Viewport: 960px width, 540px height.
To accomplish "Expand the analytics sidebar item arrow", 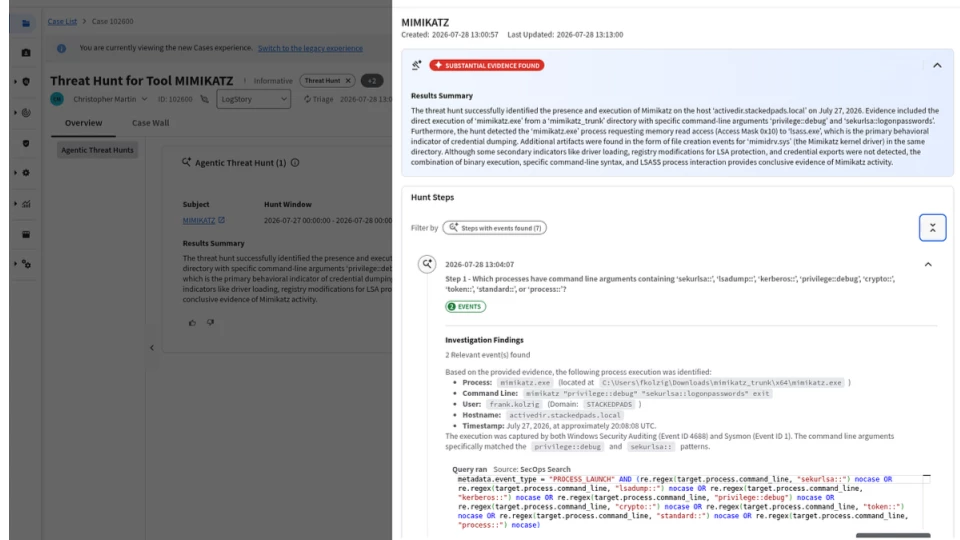I will pos(15,204).
